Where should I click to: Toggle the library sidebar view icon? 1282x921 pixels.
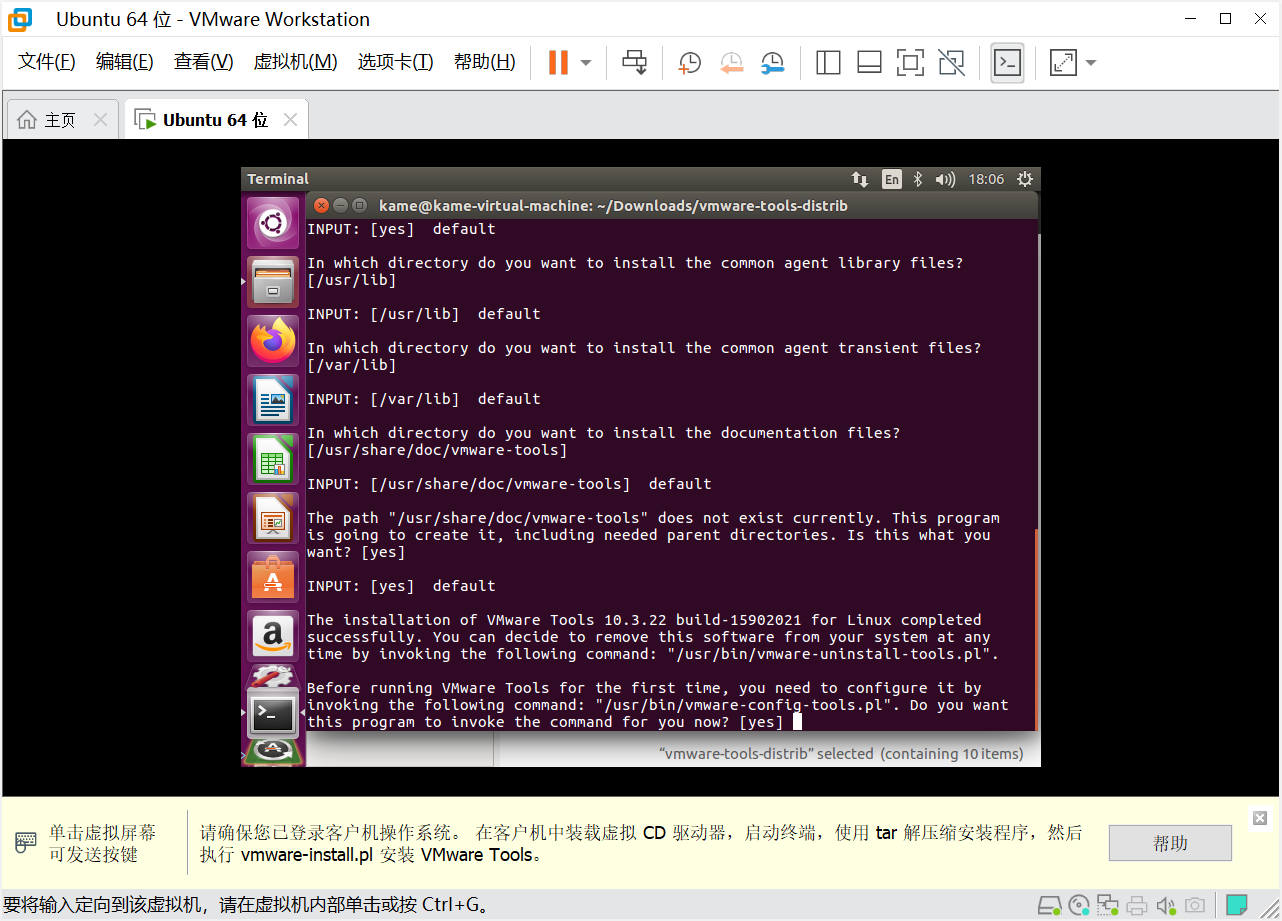click(x=828, y=63)
